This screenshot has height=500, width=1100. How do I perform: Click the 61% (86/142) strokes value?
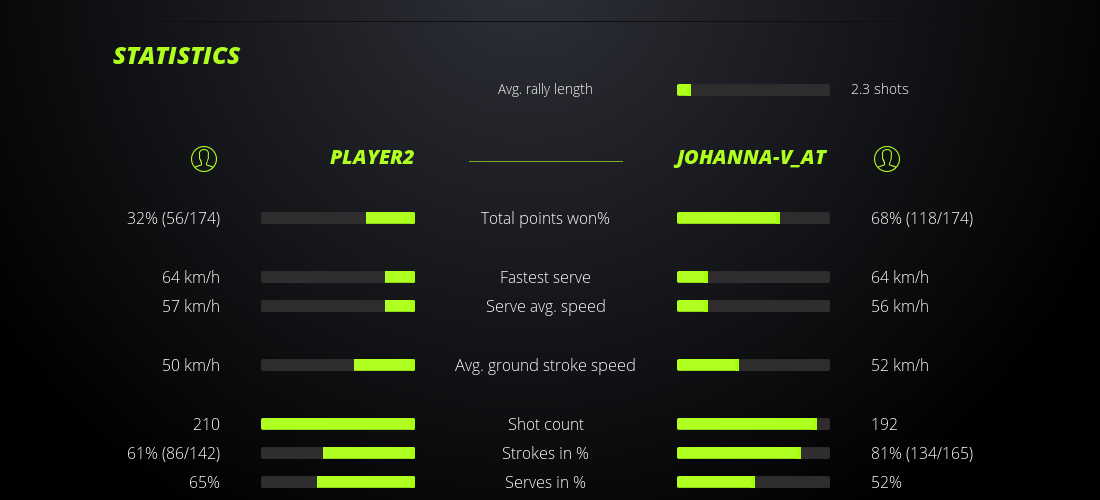coord(173,453)
